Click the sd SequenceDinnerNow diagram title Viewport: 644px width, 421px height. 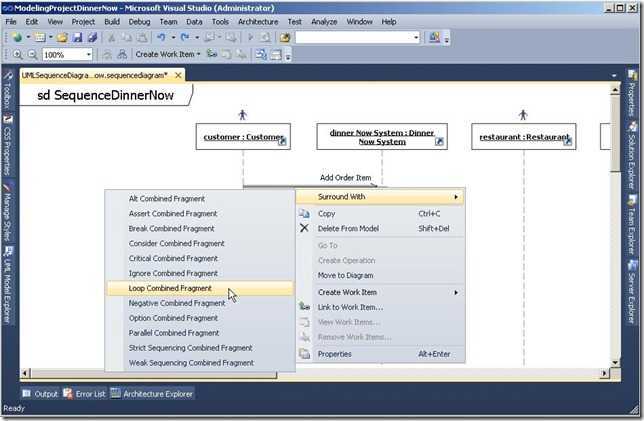point(106,95)
